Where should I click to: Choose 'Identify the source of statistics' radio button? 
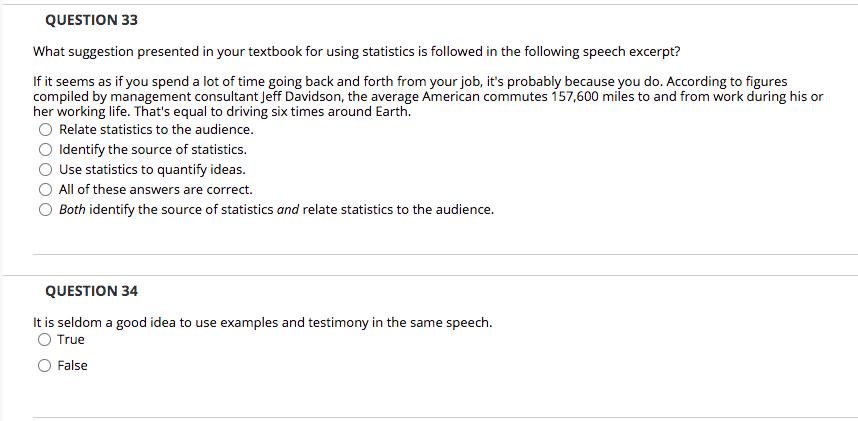coord(46,150)
